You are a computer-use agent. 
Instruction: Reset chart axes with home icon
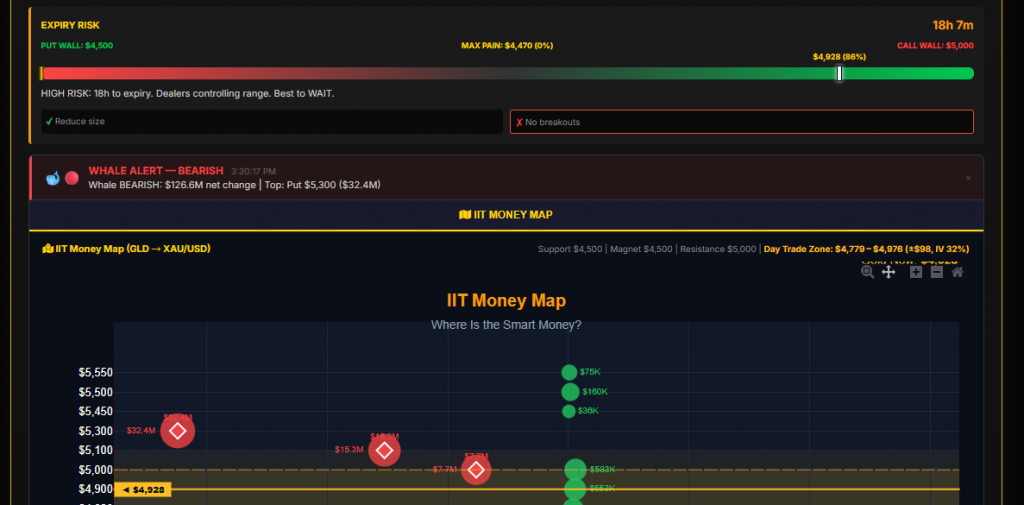(958, 272)
